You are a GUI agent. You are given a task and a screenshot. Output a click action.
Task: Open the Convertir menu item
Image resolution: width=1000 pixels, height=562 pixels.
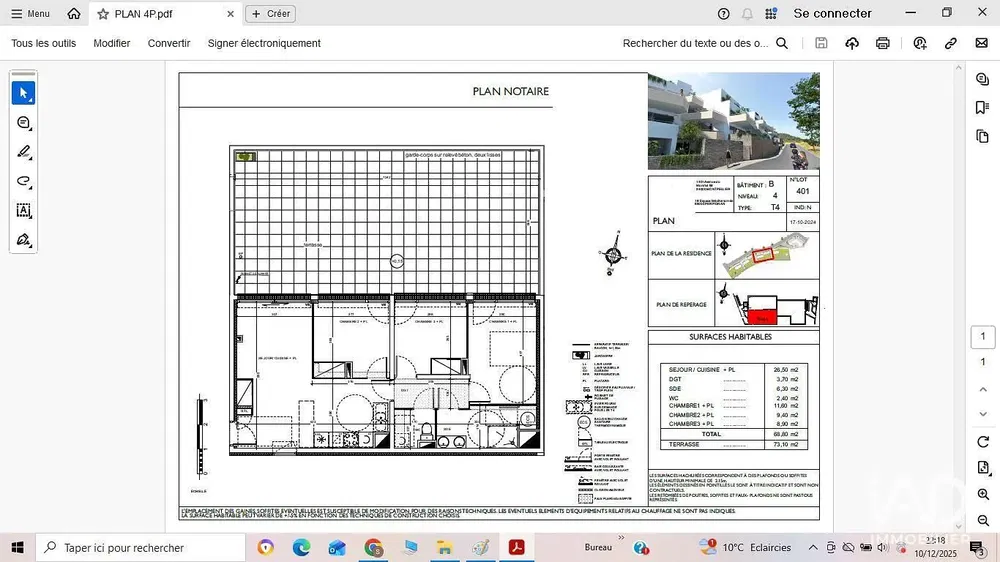(x=169, y=44)
